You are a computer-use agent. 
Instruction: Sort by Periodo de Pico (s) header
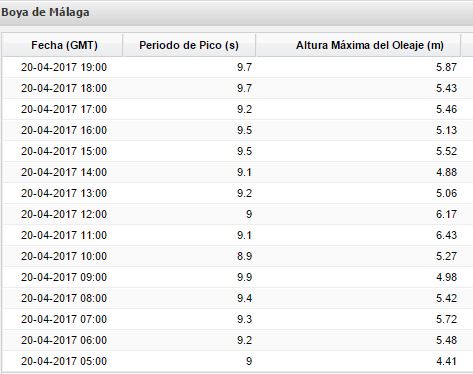pyautogui.click(x=189, y=45)
